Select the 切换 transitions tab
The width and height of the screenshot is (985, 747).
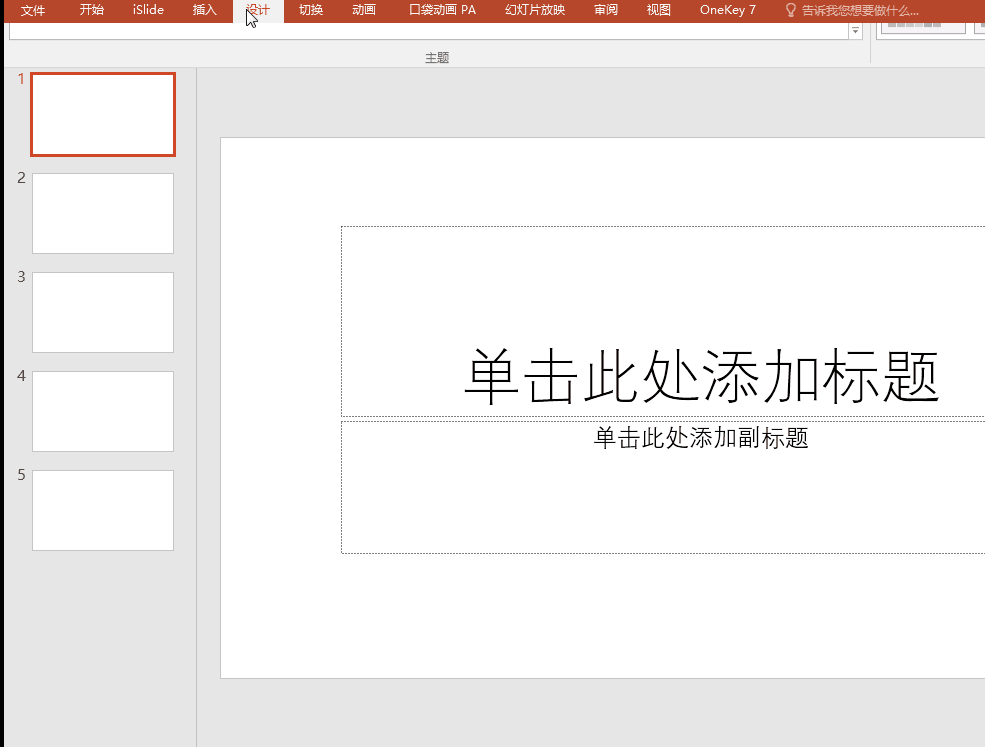click(x=311, y=11)
